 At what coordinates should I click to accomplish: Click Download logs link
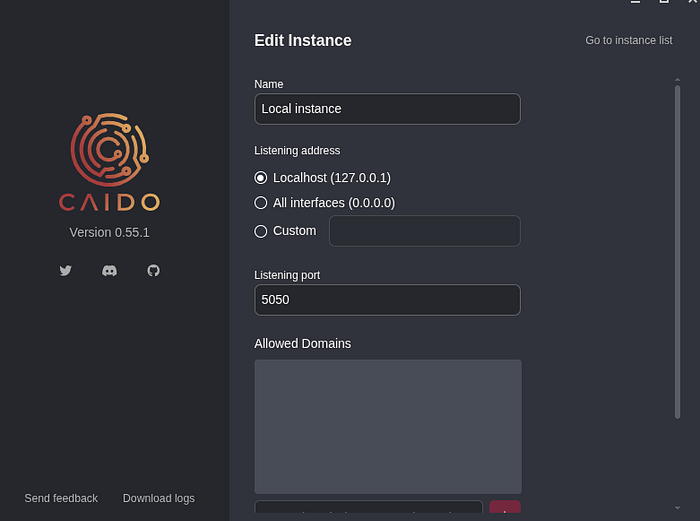tap(158, 498)
